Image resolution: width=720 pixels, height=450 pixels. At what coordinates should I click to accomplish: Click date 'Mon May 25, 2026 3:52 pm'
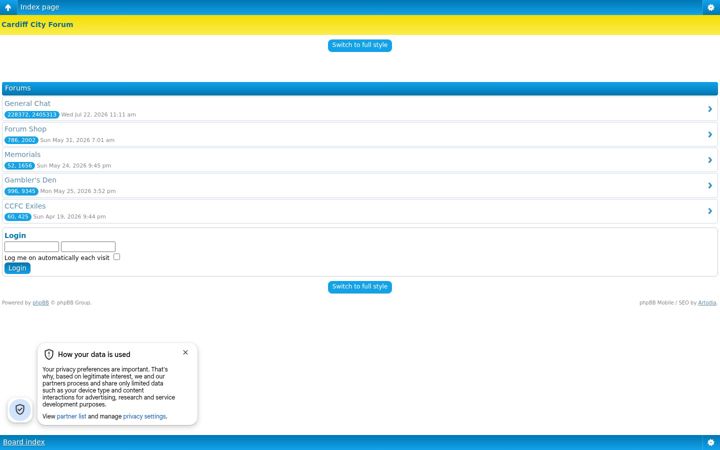click(78, 191)
